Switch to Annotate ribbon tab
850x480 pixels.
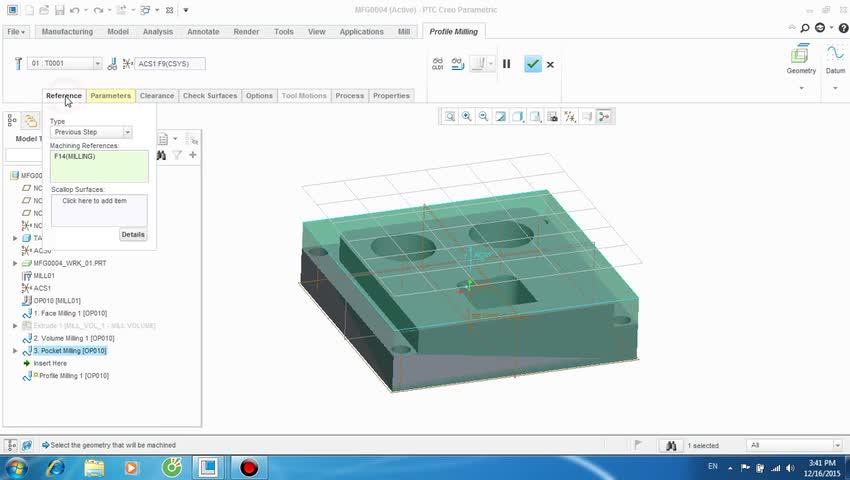(x=203, y=32)
